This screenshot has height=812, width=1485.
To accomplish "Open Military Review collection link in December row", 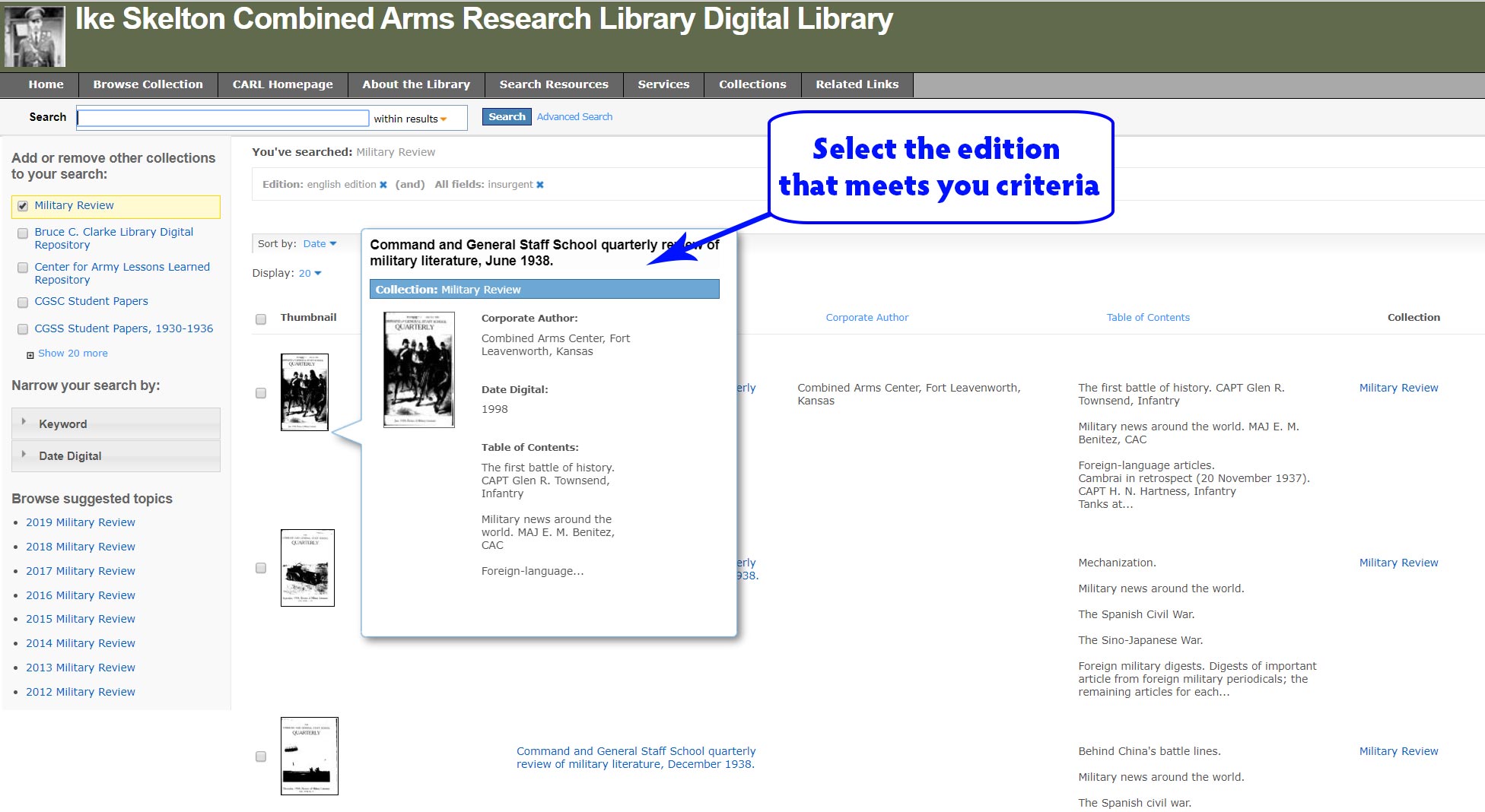I will click(x=1398, y=751).
